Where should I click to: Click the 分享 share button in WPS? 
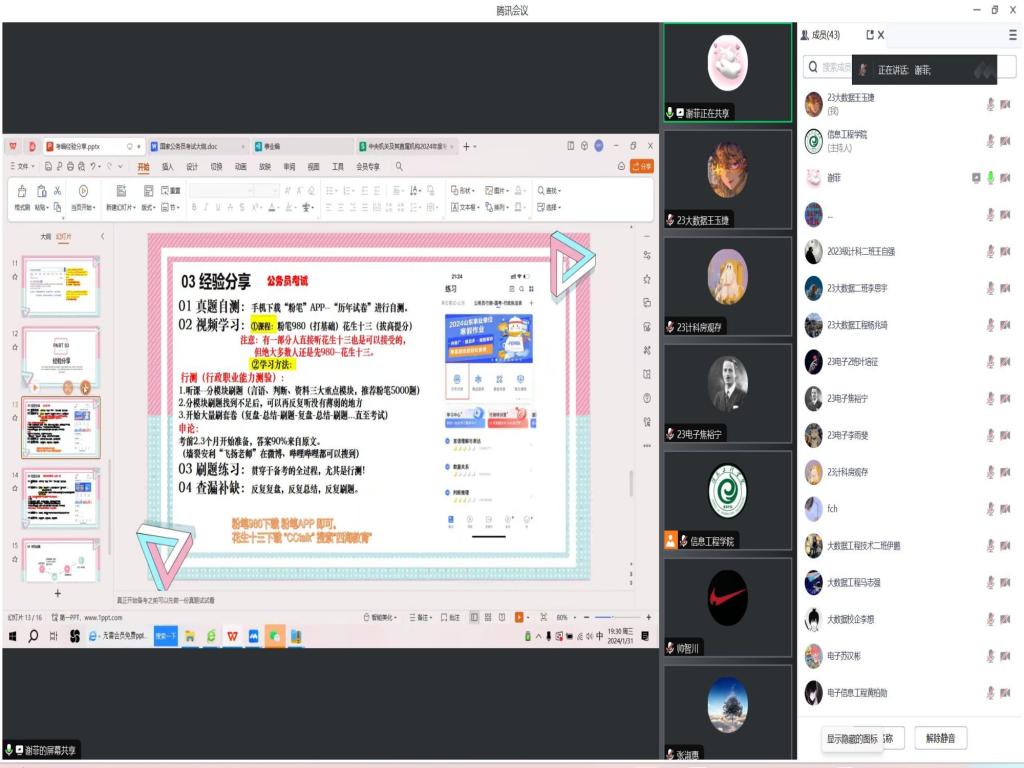641,167
